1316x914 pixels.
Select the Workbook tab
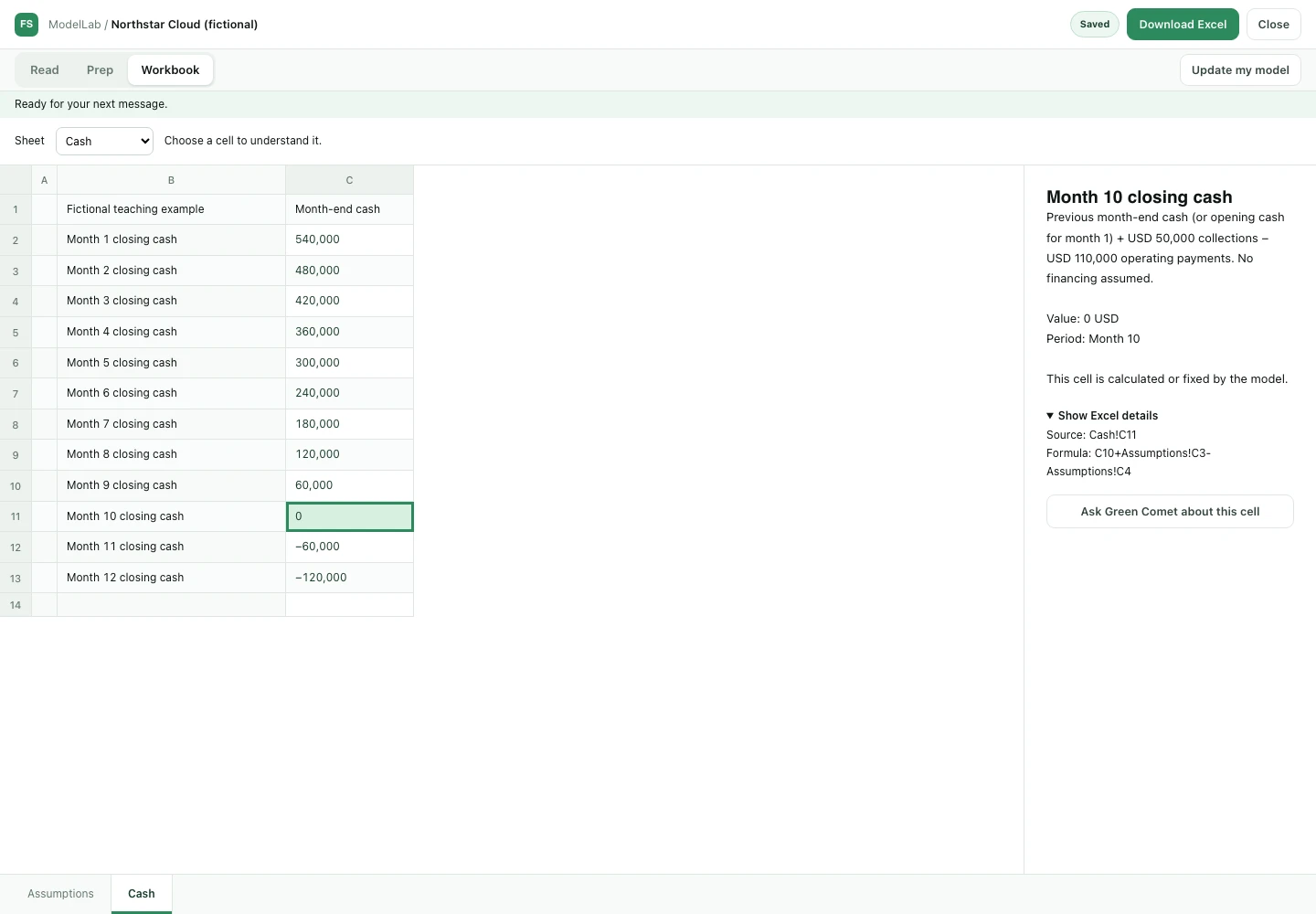170,69
